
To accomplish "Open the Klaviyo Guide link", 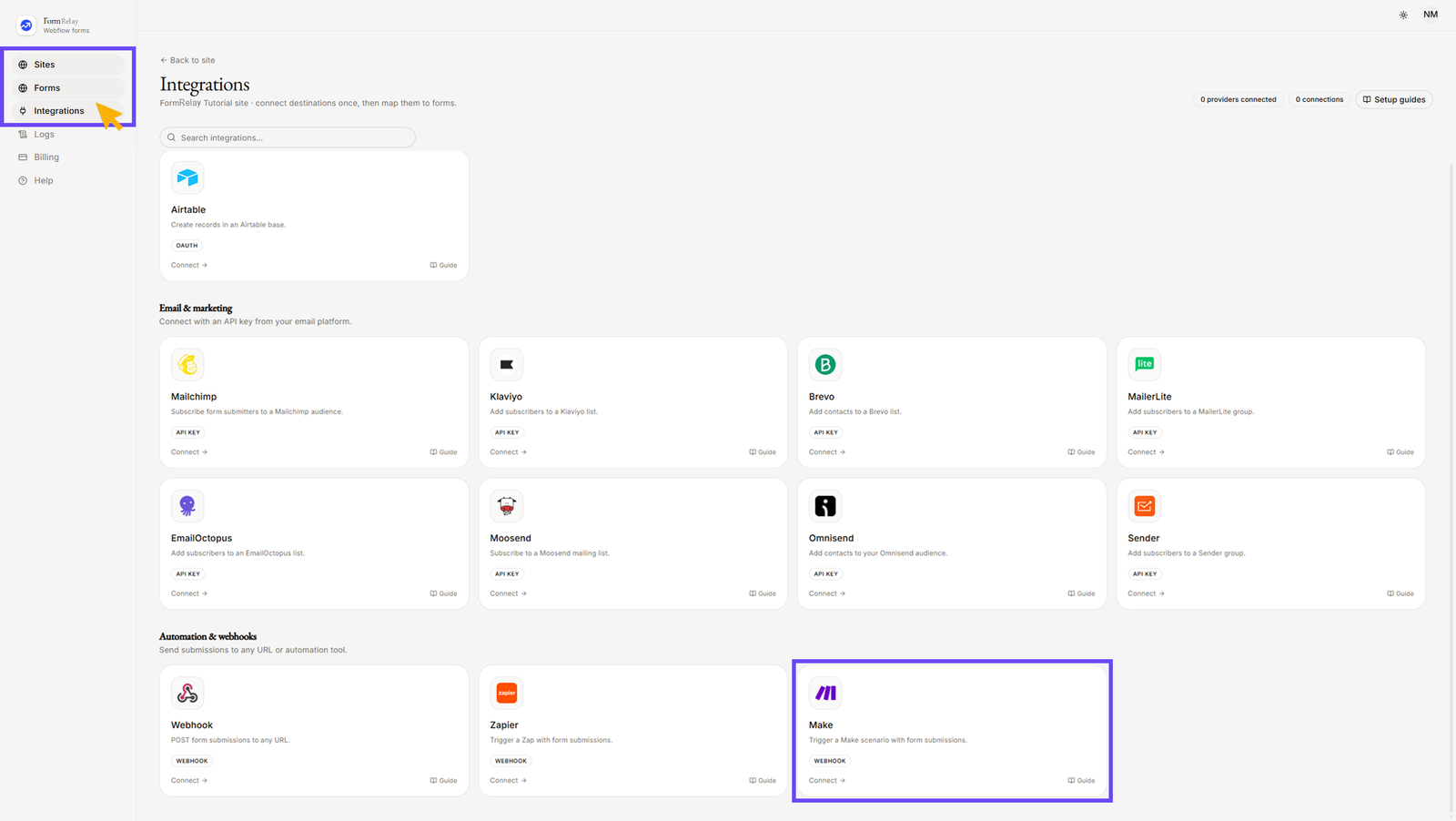I will (763, 452).
